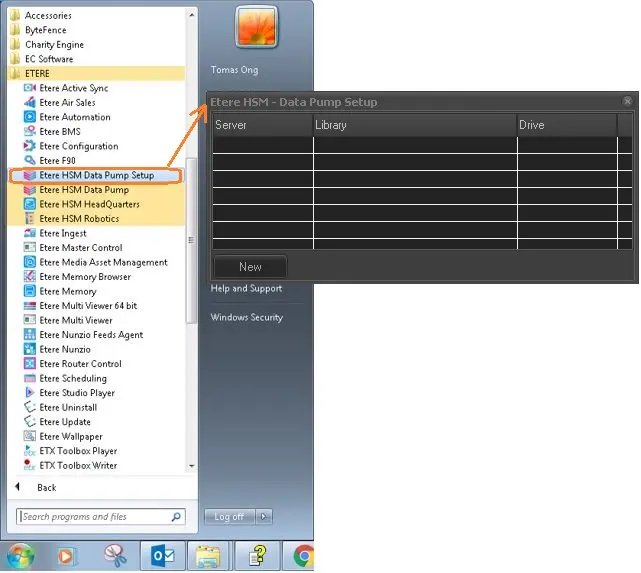Click the Search programs and files field

click(95, 517)
